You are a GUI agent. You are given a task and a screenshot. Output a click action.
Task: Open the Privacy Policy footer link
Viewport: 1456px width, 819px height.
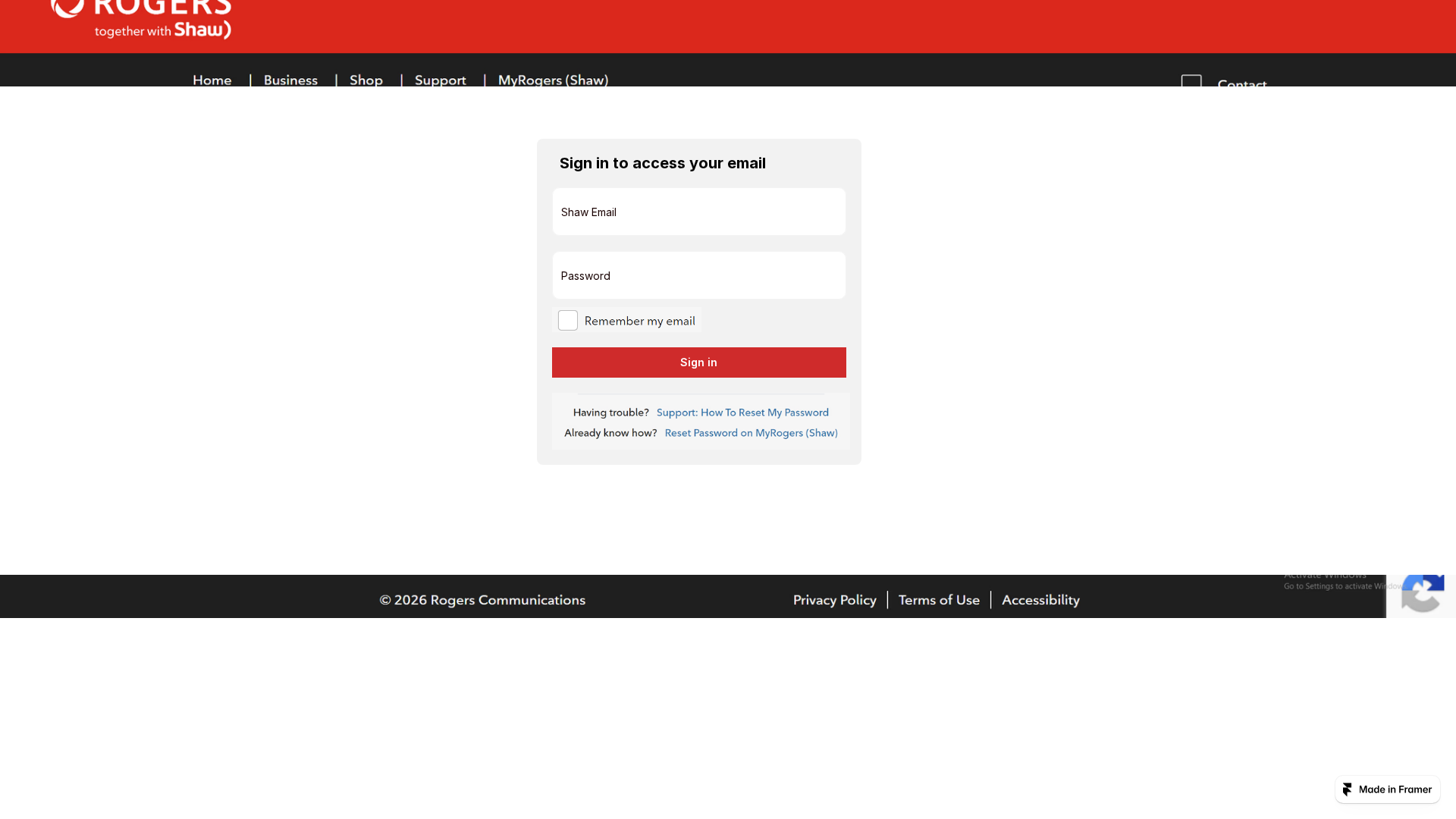click(835, 600)
